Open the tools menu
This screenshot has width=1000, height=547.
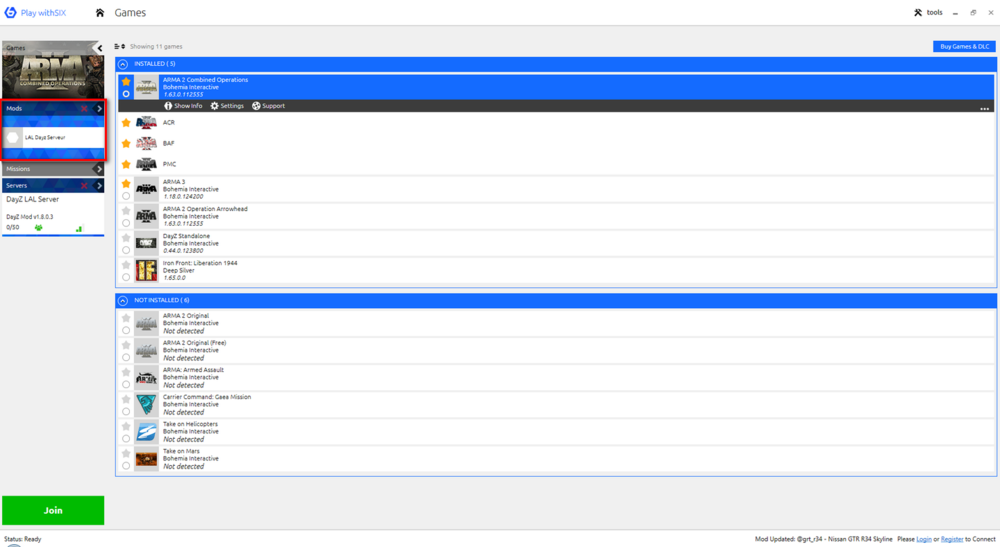pyautogui.click(x=928, y=12)
